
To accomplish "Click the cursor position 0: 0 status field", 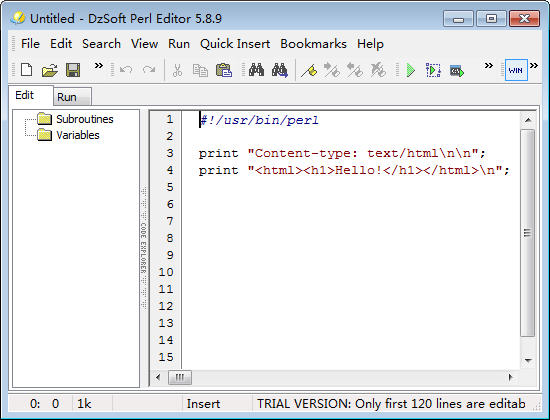I will (45, 404).
